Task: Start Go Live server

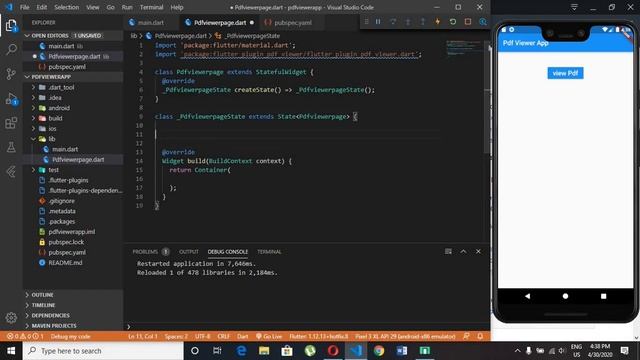Action: 269,336
